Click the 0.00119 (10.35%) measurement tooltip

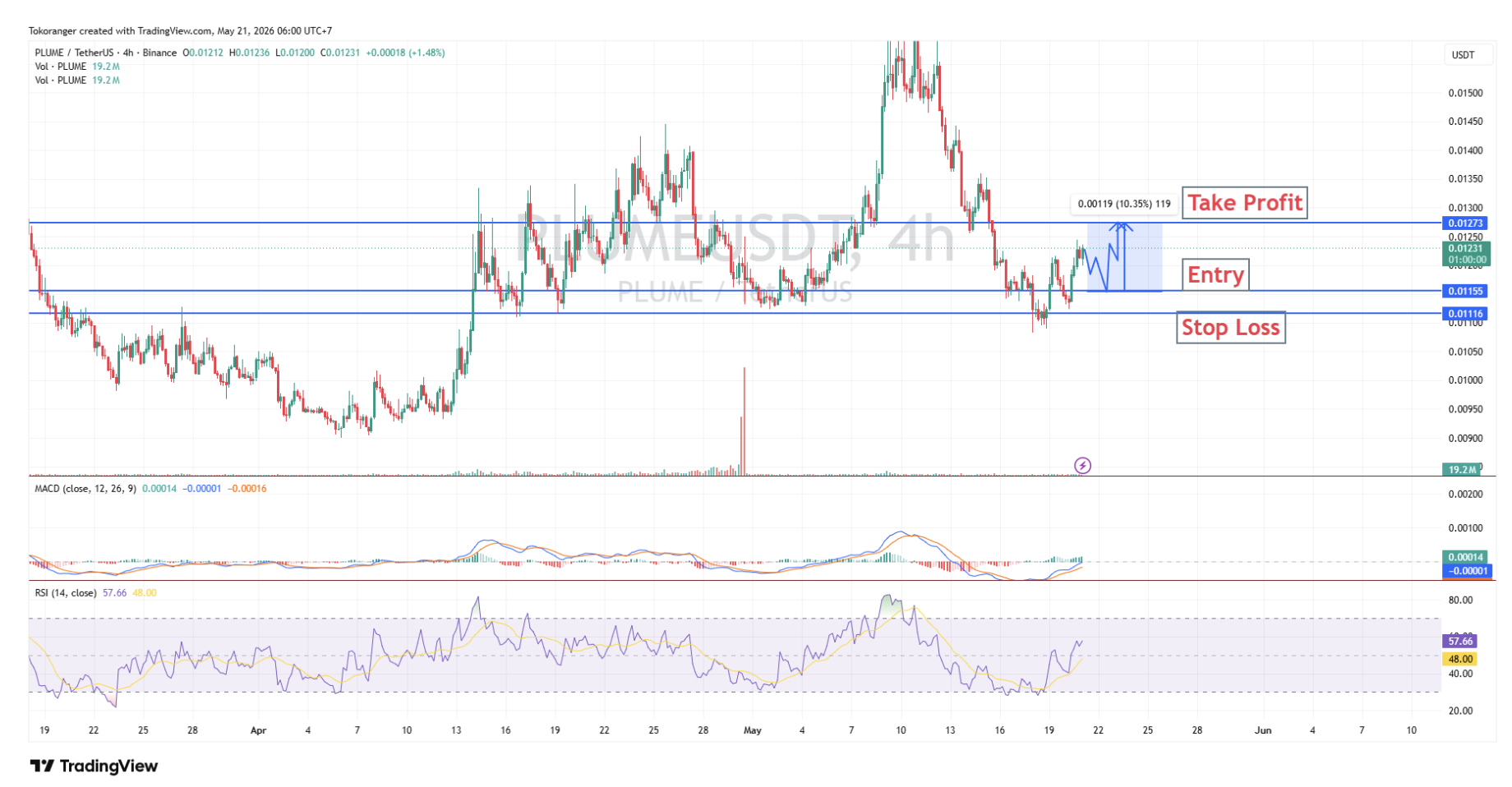point(1123,204)
